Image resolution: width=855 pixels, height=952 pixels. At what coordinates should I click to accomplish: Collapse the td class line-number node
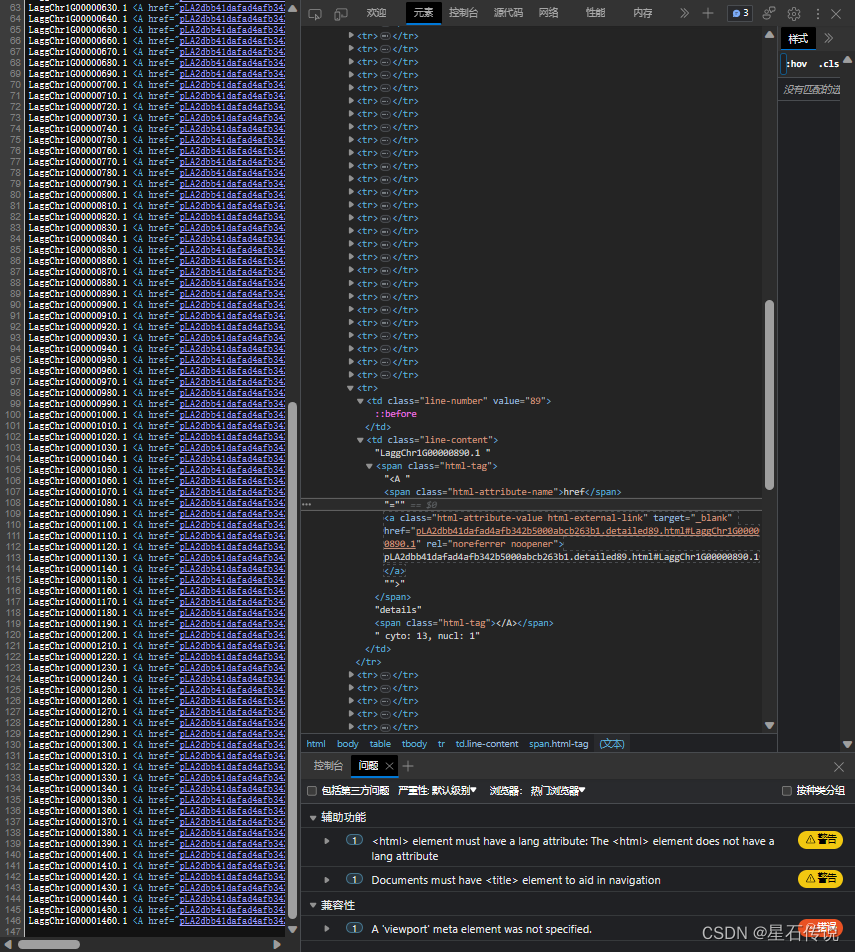(360, 401)
